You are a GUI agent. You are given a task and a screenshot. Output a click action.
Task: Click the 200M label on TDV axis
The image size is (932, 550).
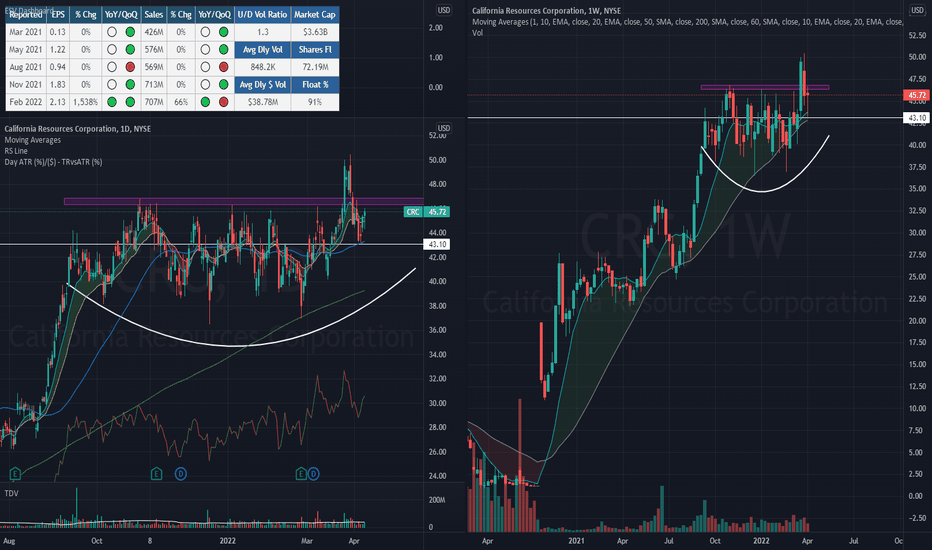click(x=437, y=500)
